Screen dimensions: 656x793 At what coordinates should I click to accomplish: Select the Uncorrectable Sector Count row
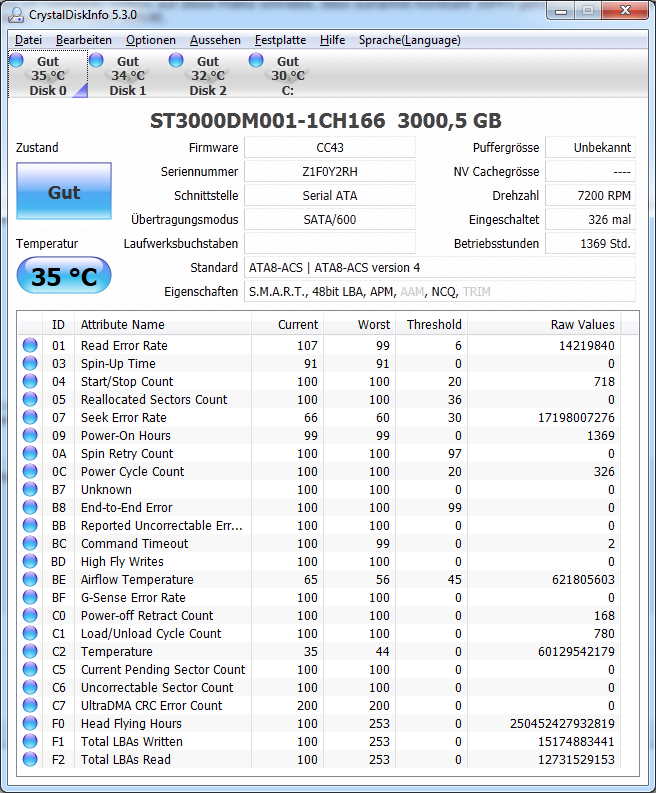pyautogui.click(x=320, y=688)
